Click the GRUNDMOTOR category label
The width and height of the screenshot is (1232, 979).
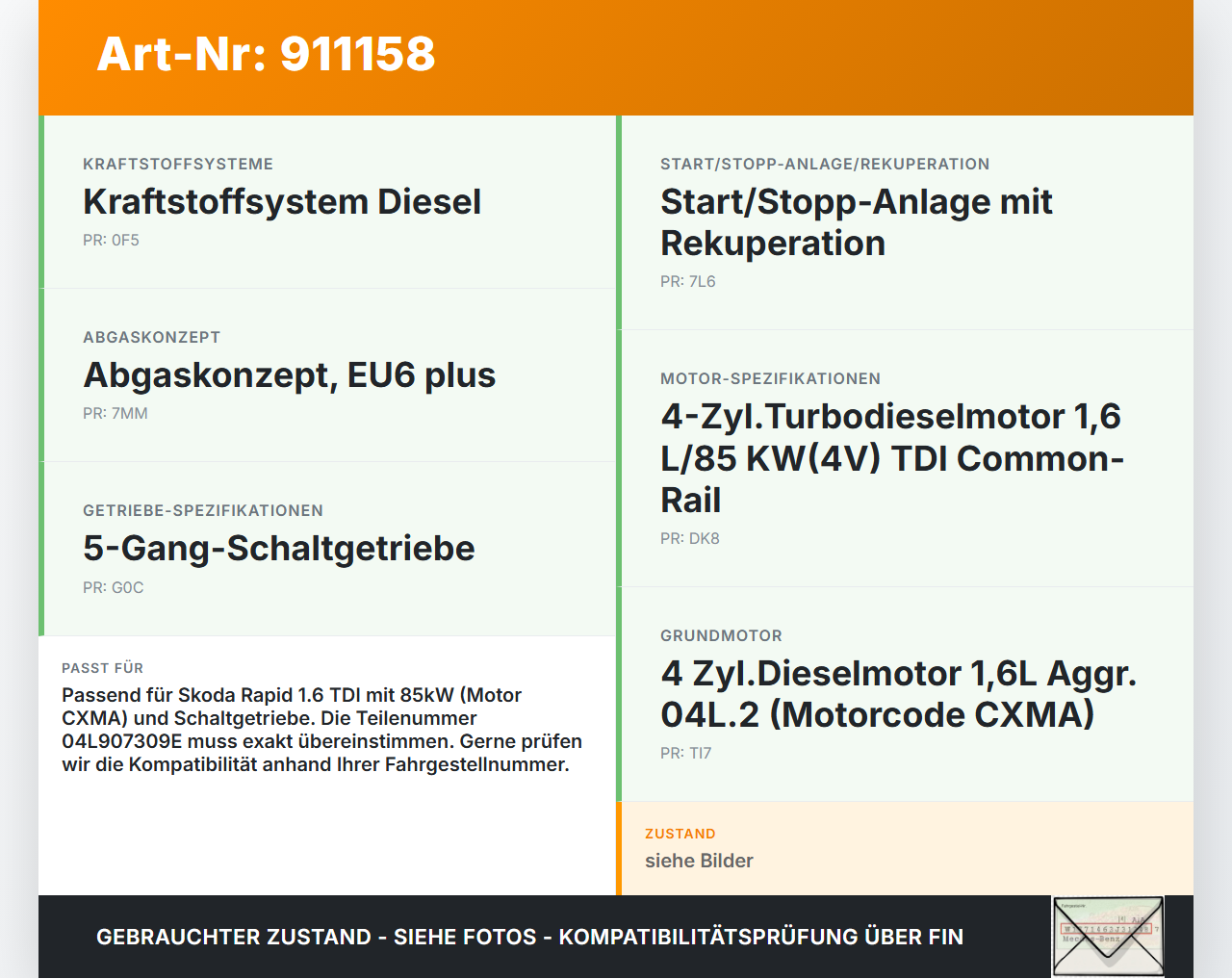(x=721, y=635)
